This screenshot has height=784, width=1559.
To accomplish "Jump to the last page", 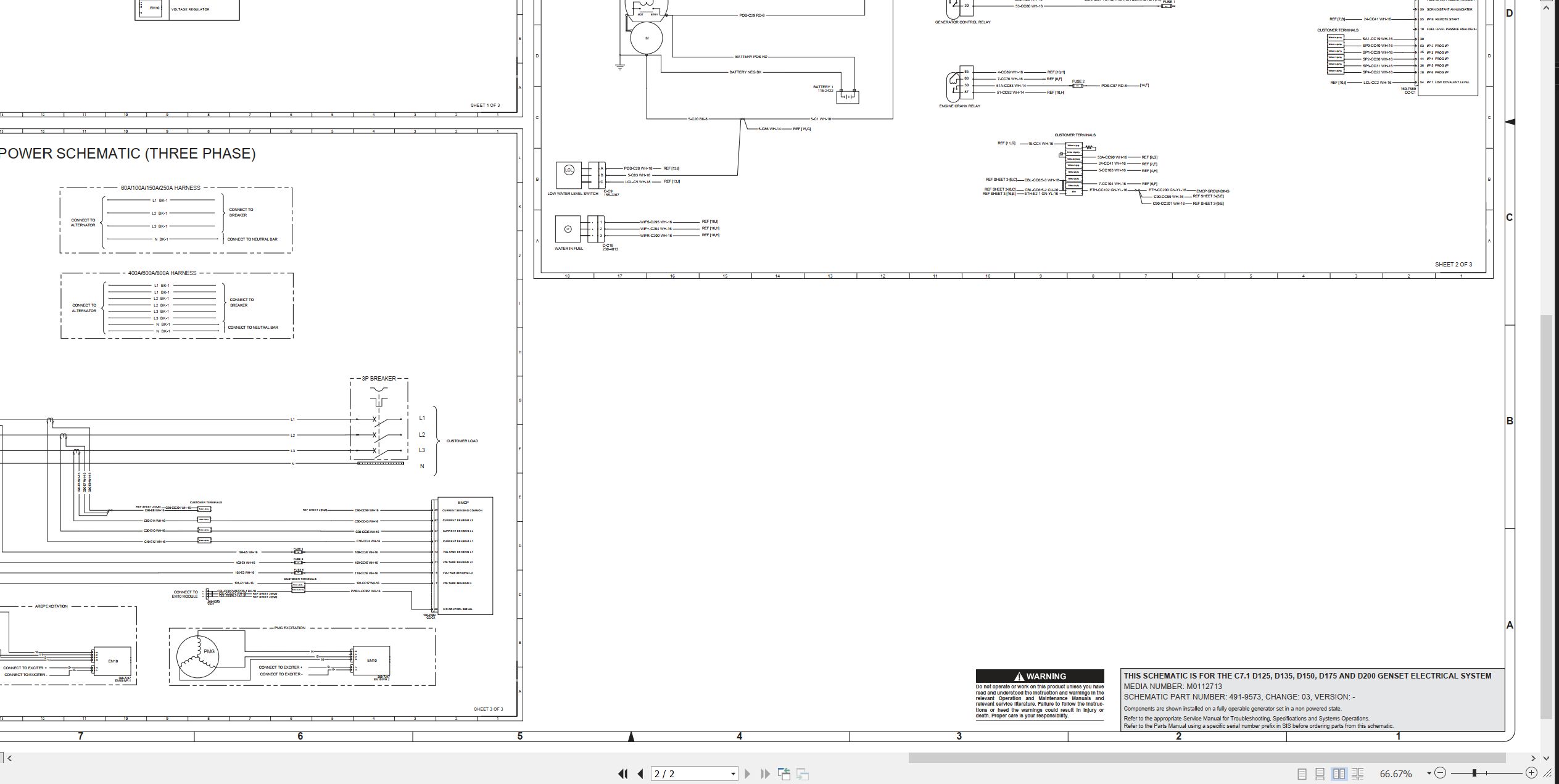I will tap(766, 774).
